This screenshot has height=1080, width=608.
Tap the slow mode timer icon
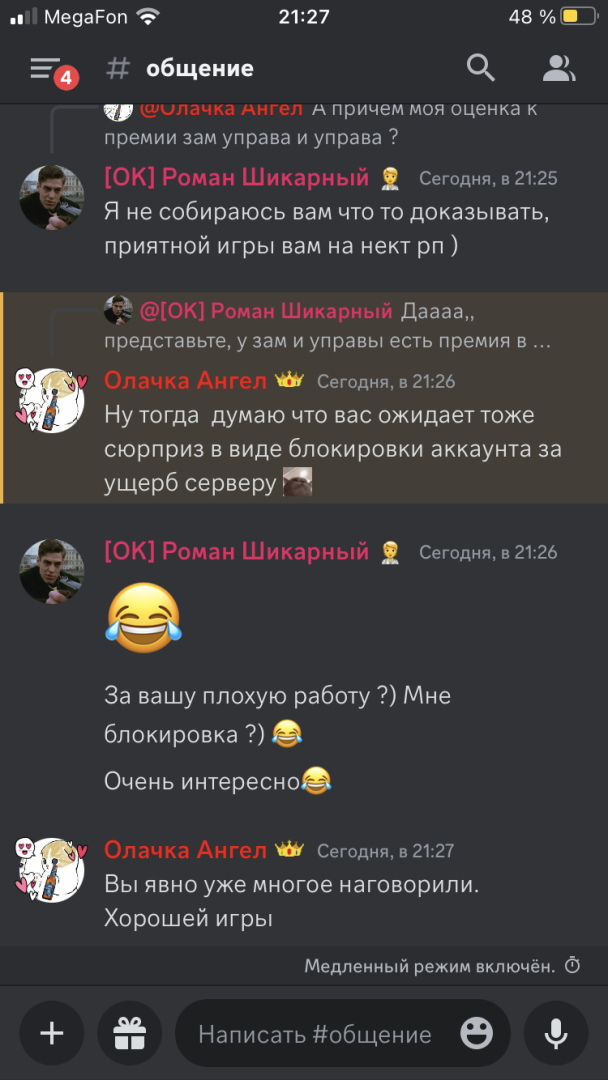(572, 966)
